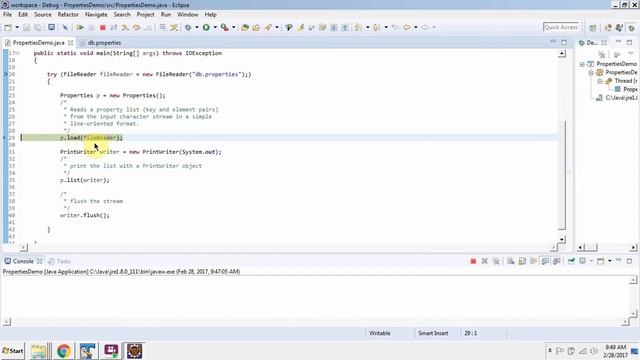Click the green Run toolbar icon
The width and height of the screenshot is (640, 360).
tap(206, 27)
